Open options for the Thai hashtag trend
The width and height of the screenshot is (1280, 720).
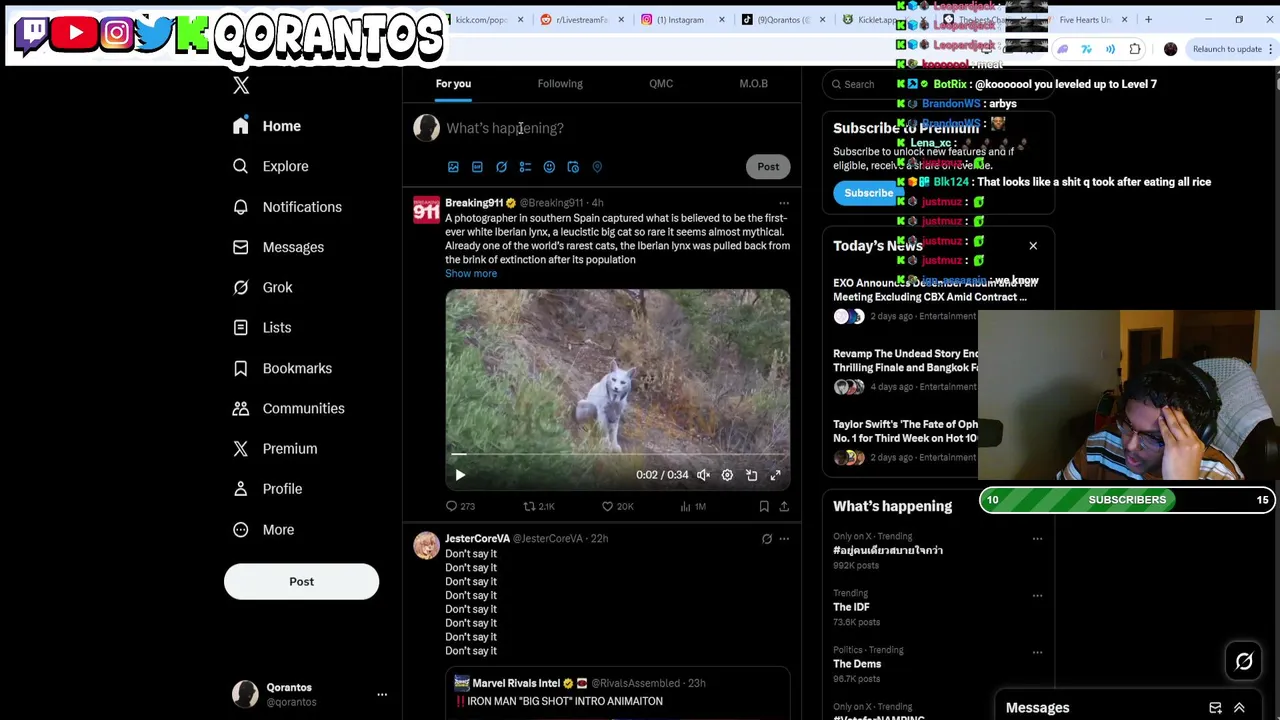point(1037,539)
